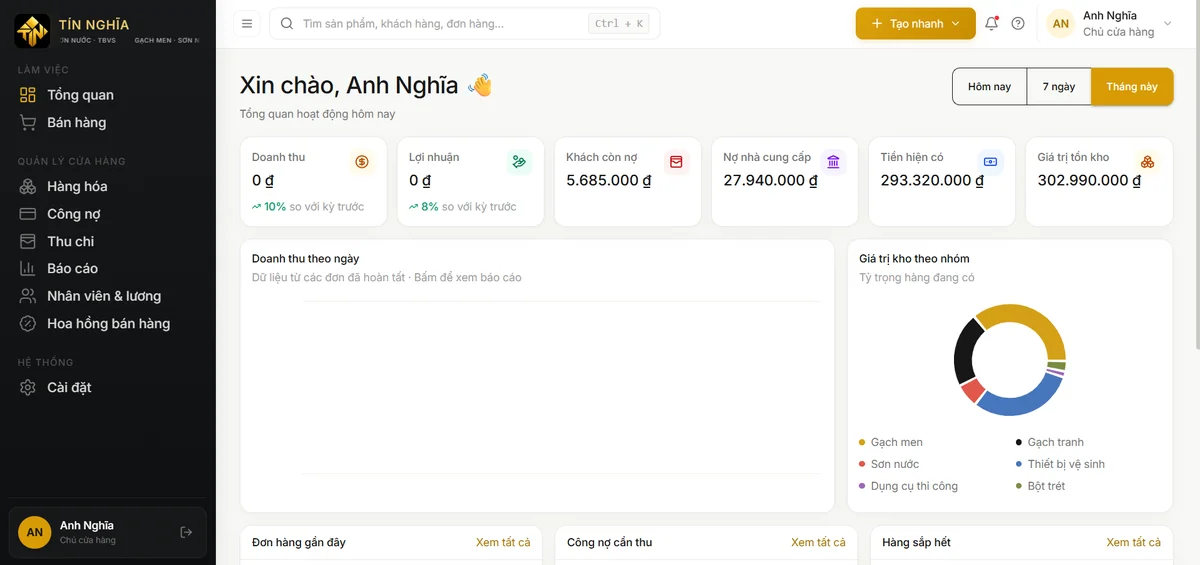This screenshot has width=1200, height=565.
Task: Open Báo cáo menu item
Action: [x=107, y=268]
